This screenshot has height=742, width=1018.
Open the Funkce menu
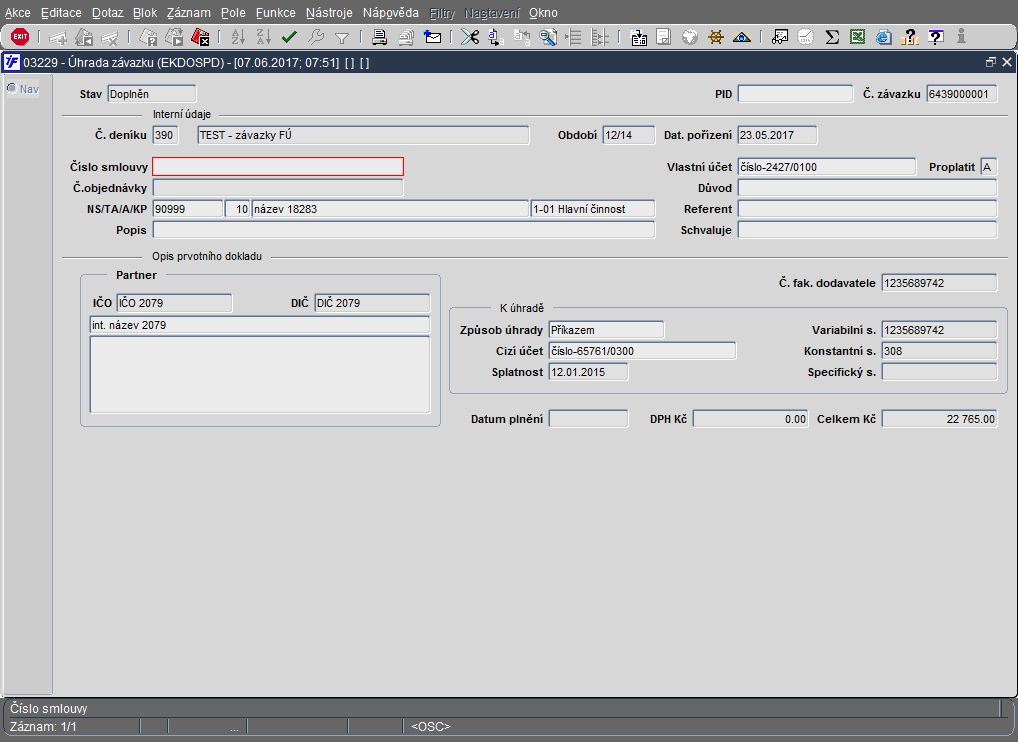tap(275, 13)
